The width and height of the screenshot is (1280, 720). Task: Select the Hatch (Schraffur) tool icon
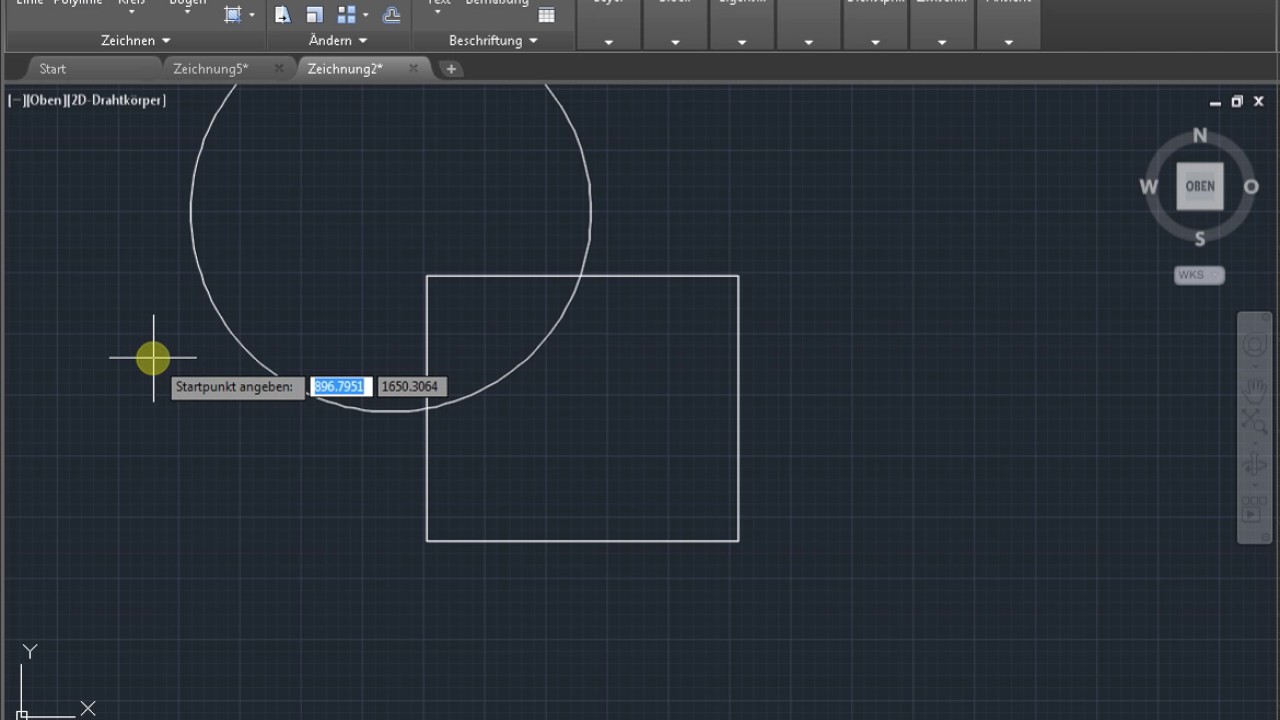pyautogui.click(x=233, y=14)
